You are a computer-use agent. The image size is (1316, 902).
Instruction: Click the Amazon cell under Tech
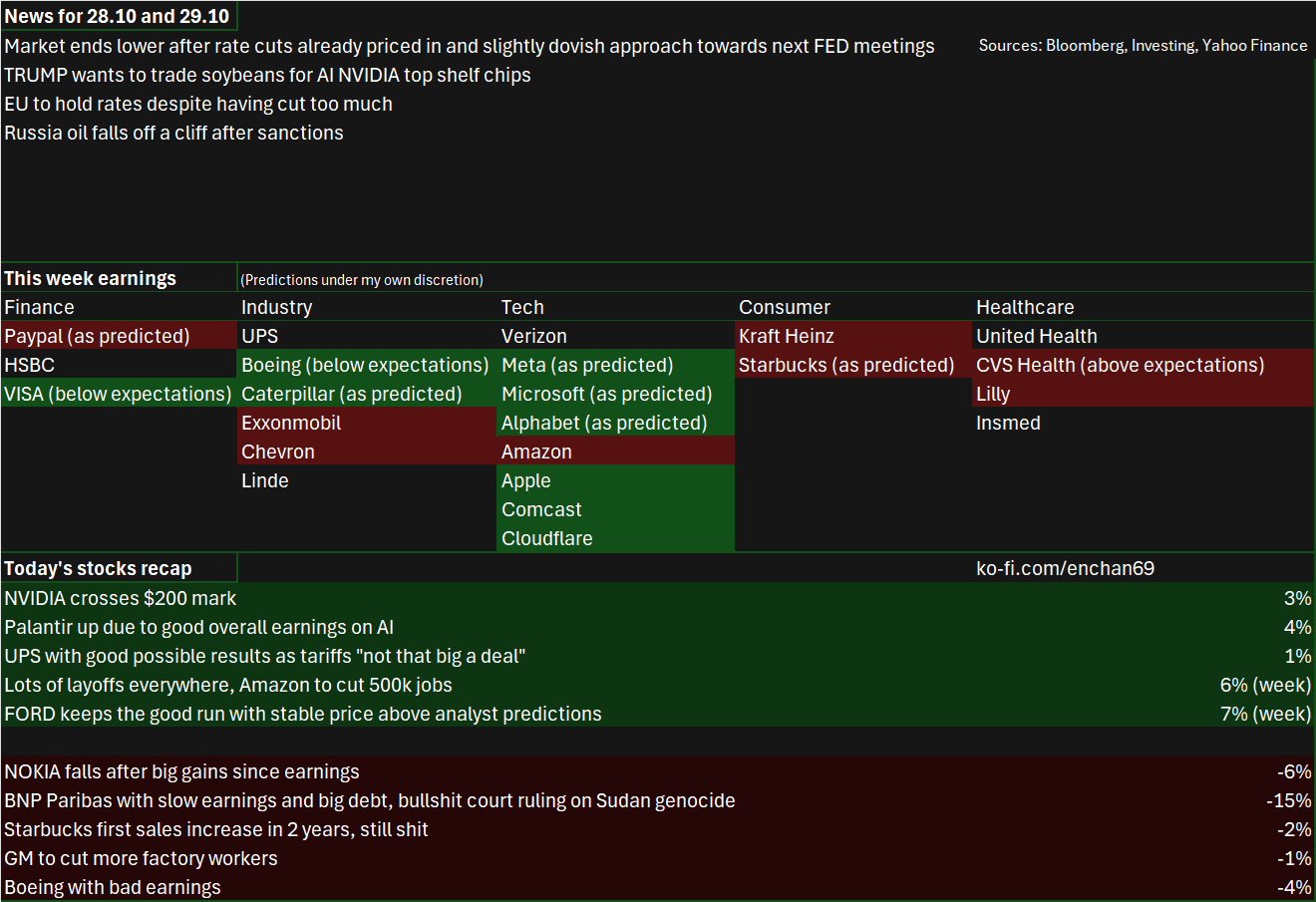[x=616, y=451]
